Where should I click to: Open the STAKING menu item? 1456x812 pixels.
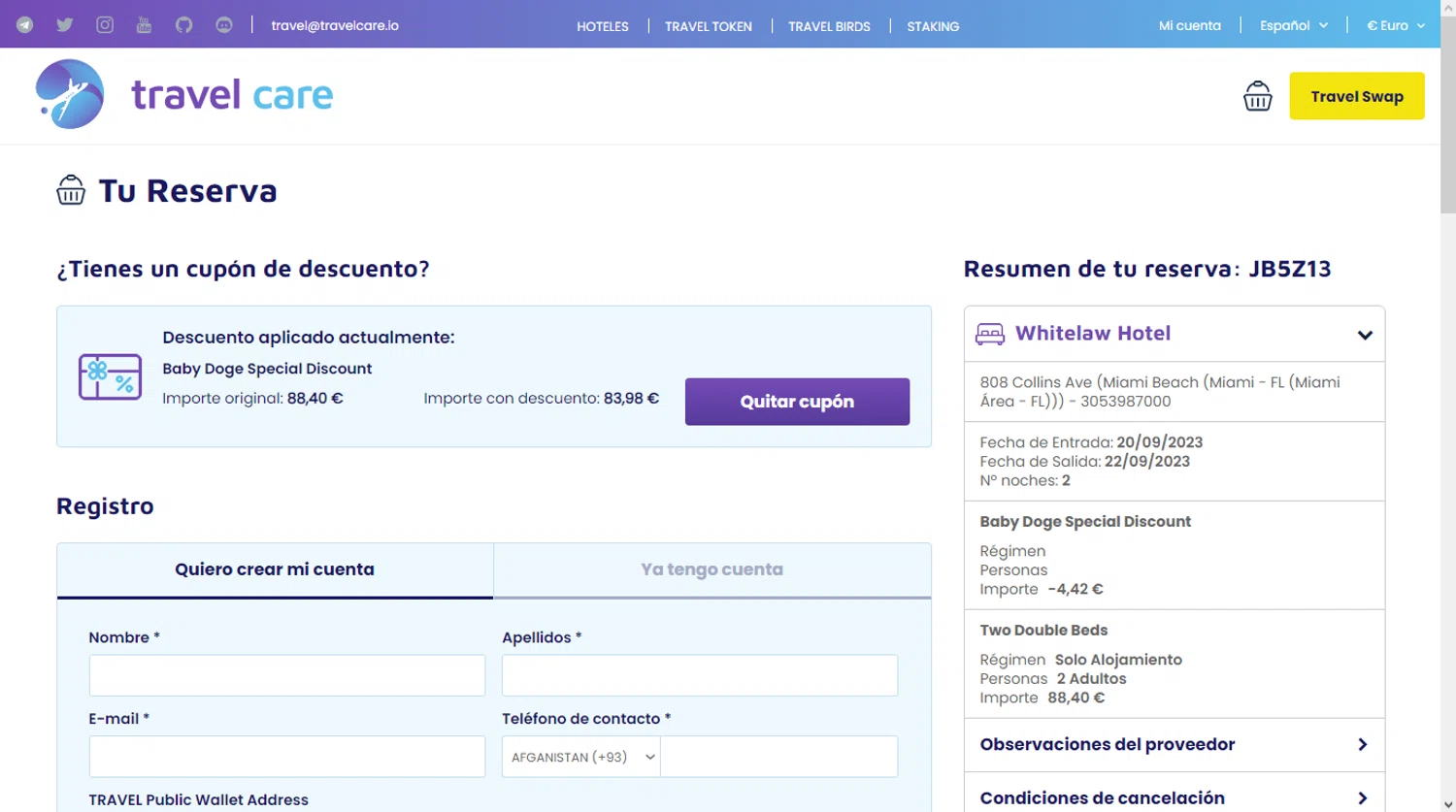pos(933,26)
